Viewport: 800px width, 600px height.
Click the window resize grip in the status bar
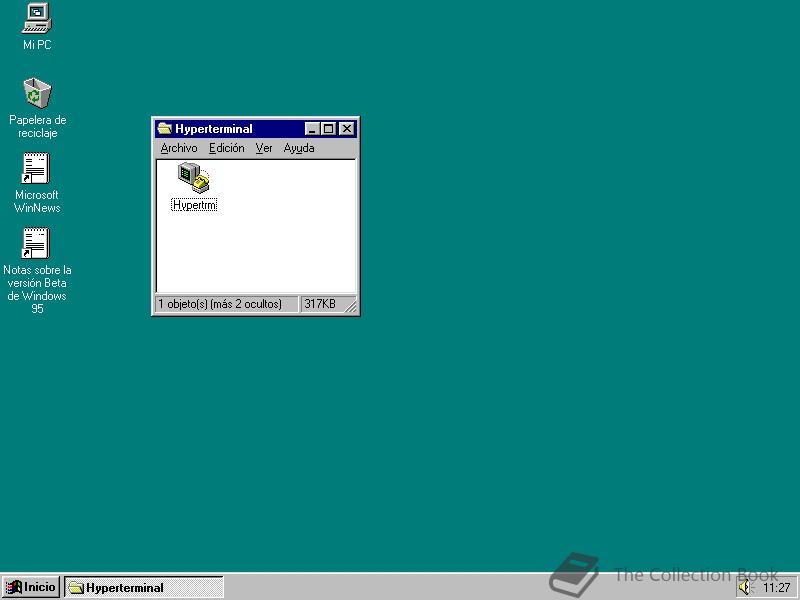click(351, 306)
